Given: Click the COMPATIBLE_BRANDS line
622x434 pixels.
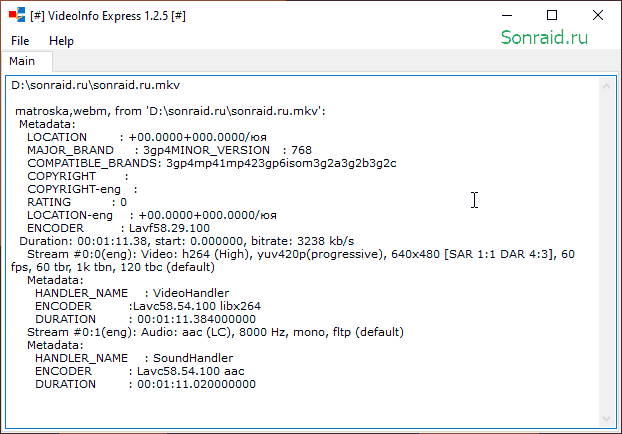Looking at the screenshot, I should click(x=212, y=163).
